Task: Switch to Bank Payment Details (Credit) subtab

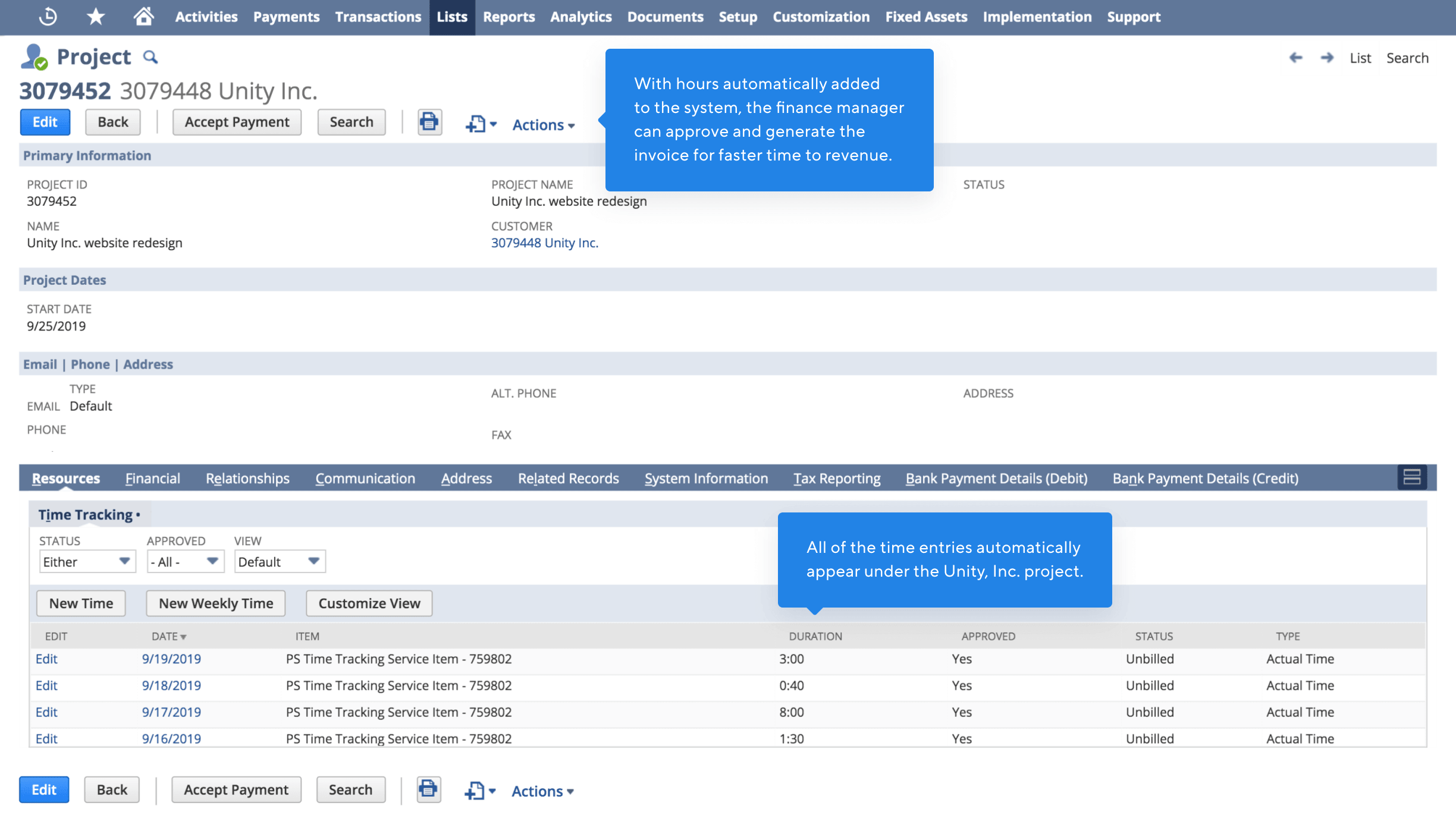Action: click(1206, 479)
